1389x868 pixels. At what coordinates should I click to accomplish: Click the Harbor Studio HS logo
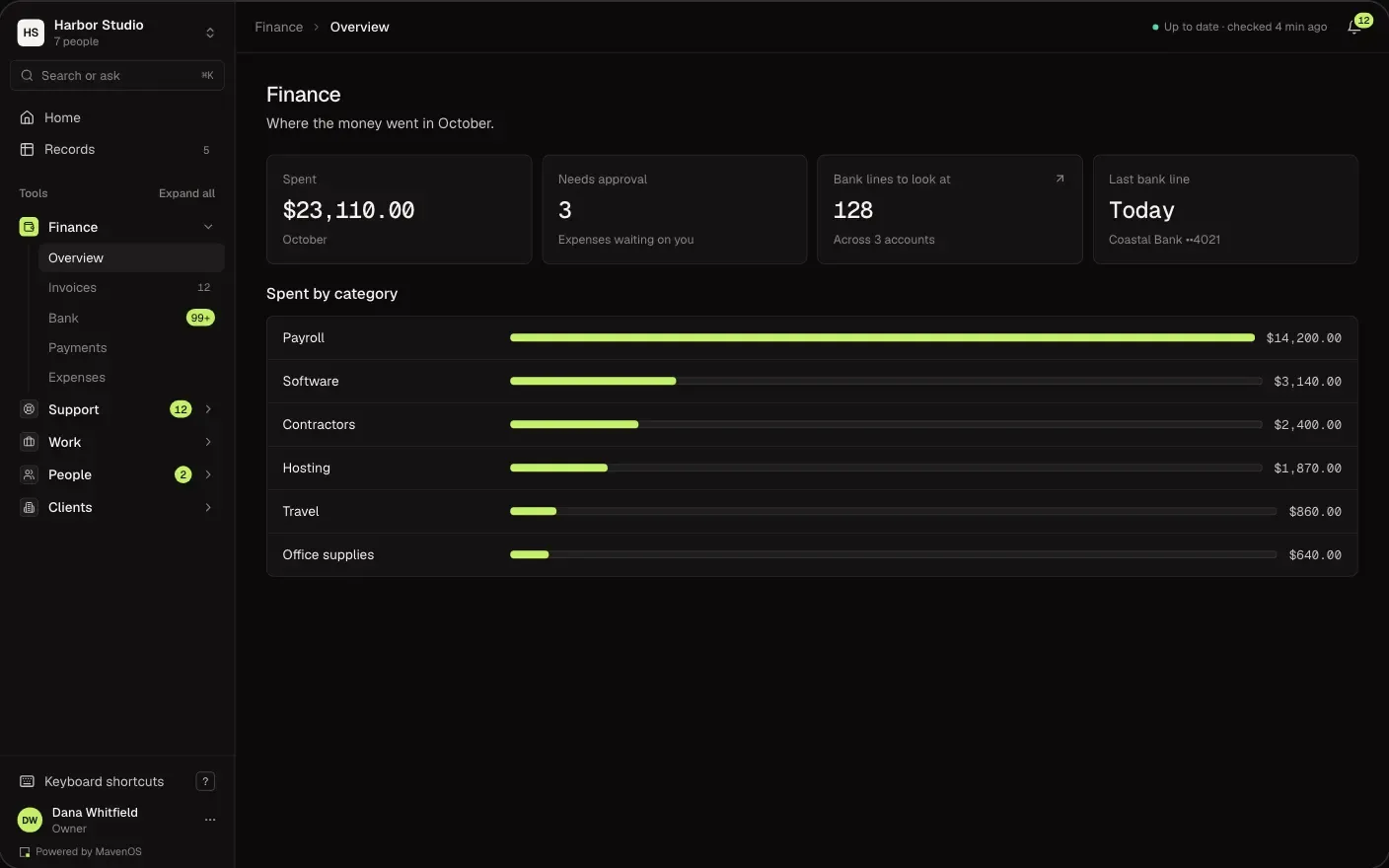[31, 33]
